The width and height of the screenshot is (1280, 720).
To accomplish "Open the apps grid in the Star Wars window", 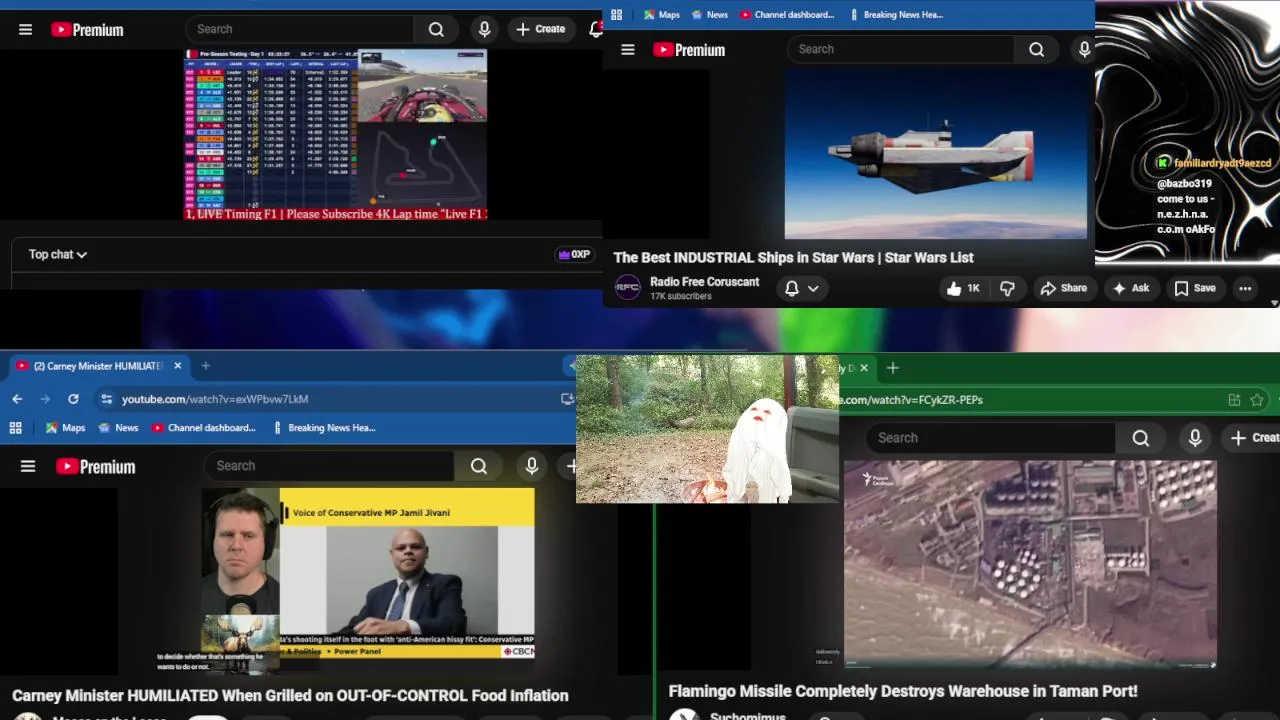I will point(617,15).
